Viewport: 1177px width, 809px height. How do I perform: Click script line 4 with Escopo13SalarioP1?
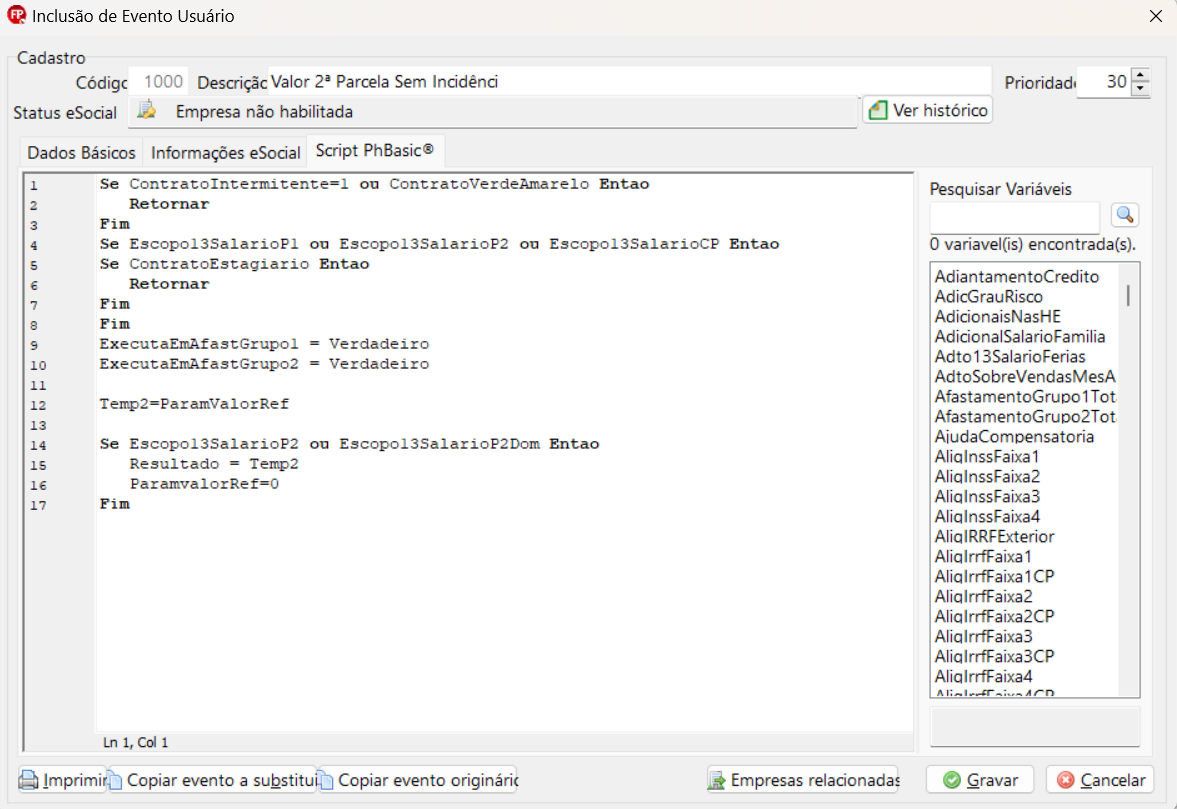pos(439,244)
